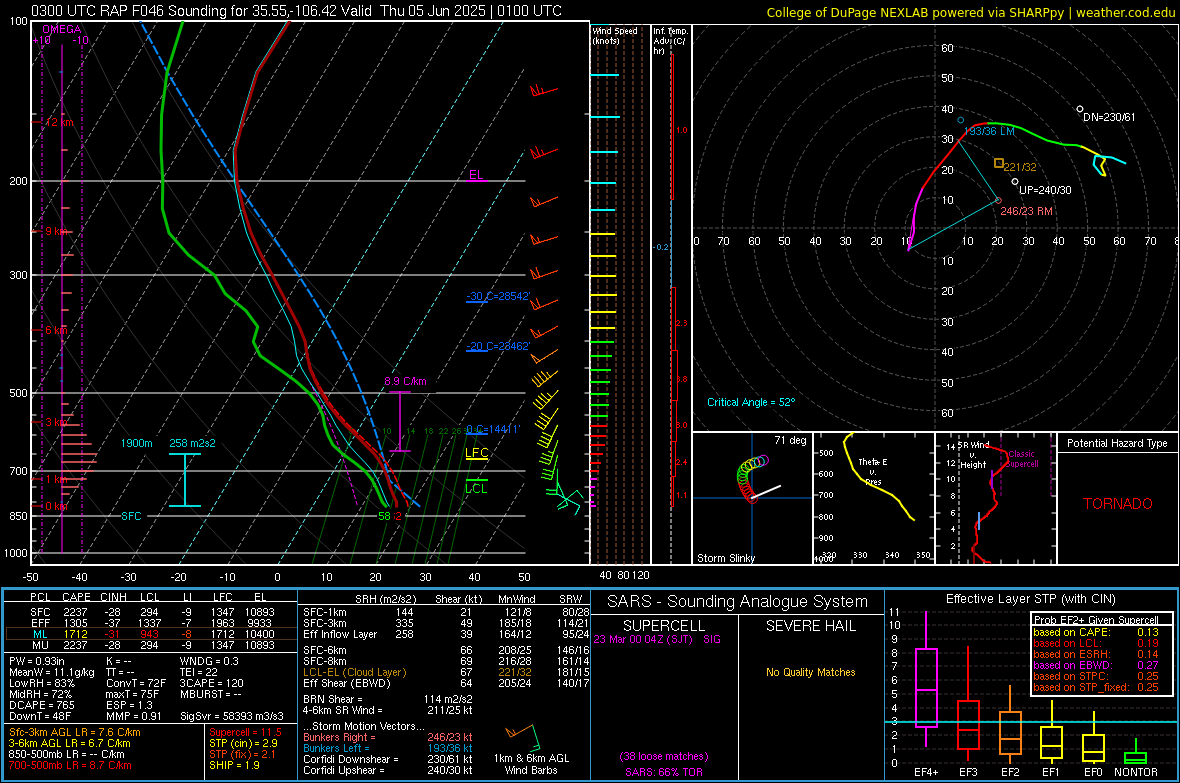Click the 8.9 C/km lapse rate label

point(405,381)
